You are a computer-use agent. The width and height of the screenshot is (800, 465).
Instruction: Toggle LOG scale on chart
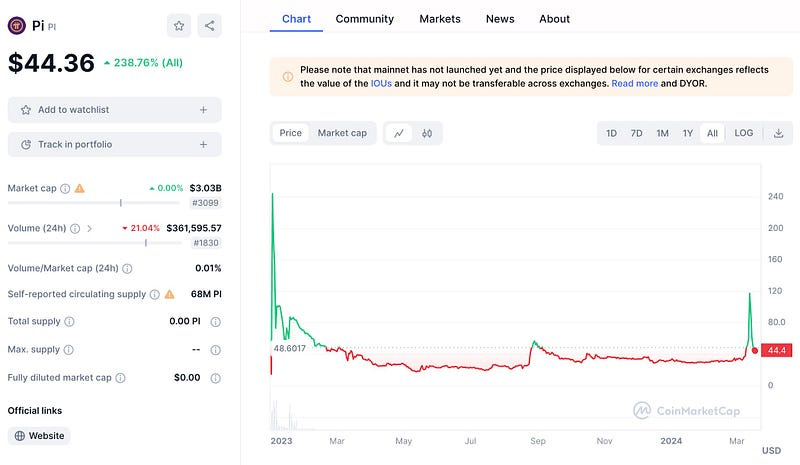pyautogui.click(x=743, y=133)
